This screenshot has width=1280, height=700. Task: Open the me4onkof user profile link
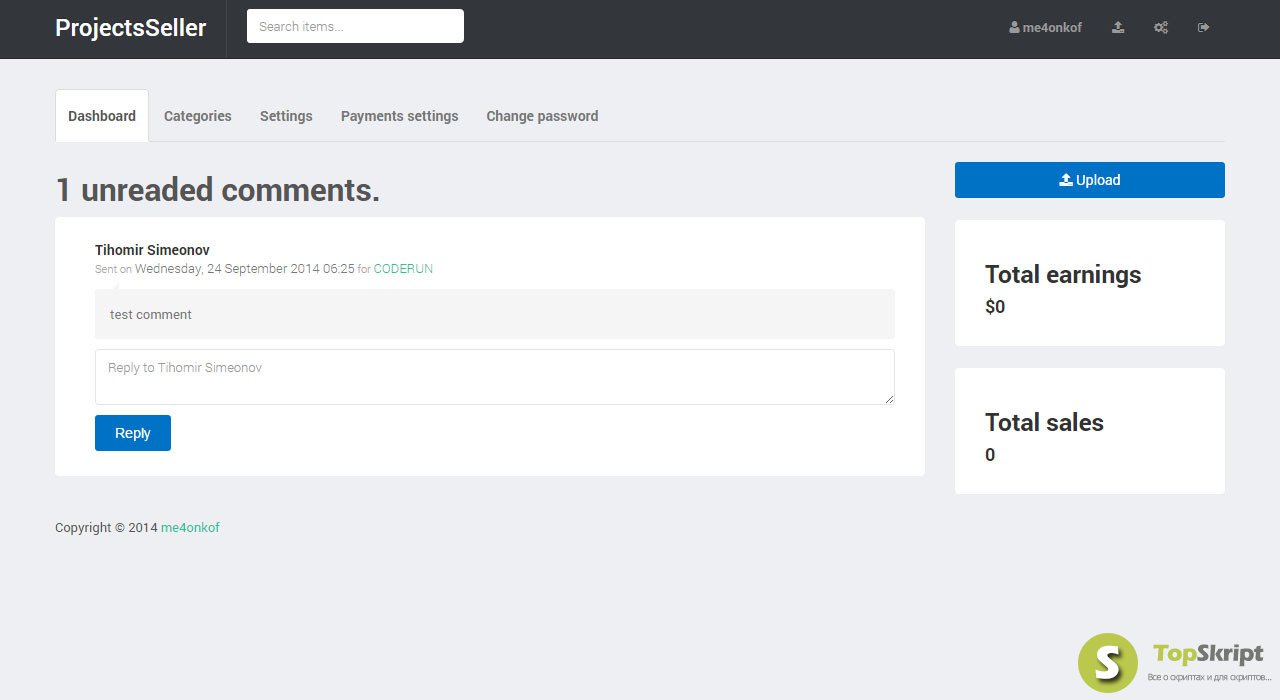point(1045,28)
